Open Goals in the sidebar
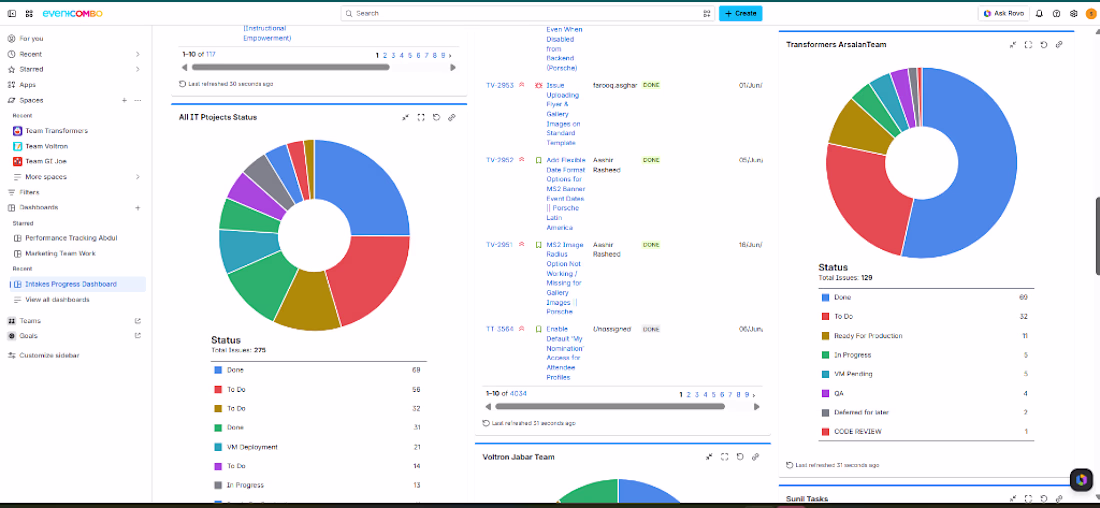The image size is (1100, 508). click(x=29, y=336)
